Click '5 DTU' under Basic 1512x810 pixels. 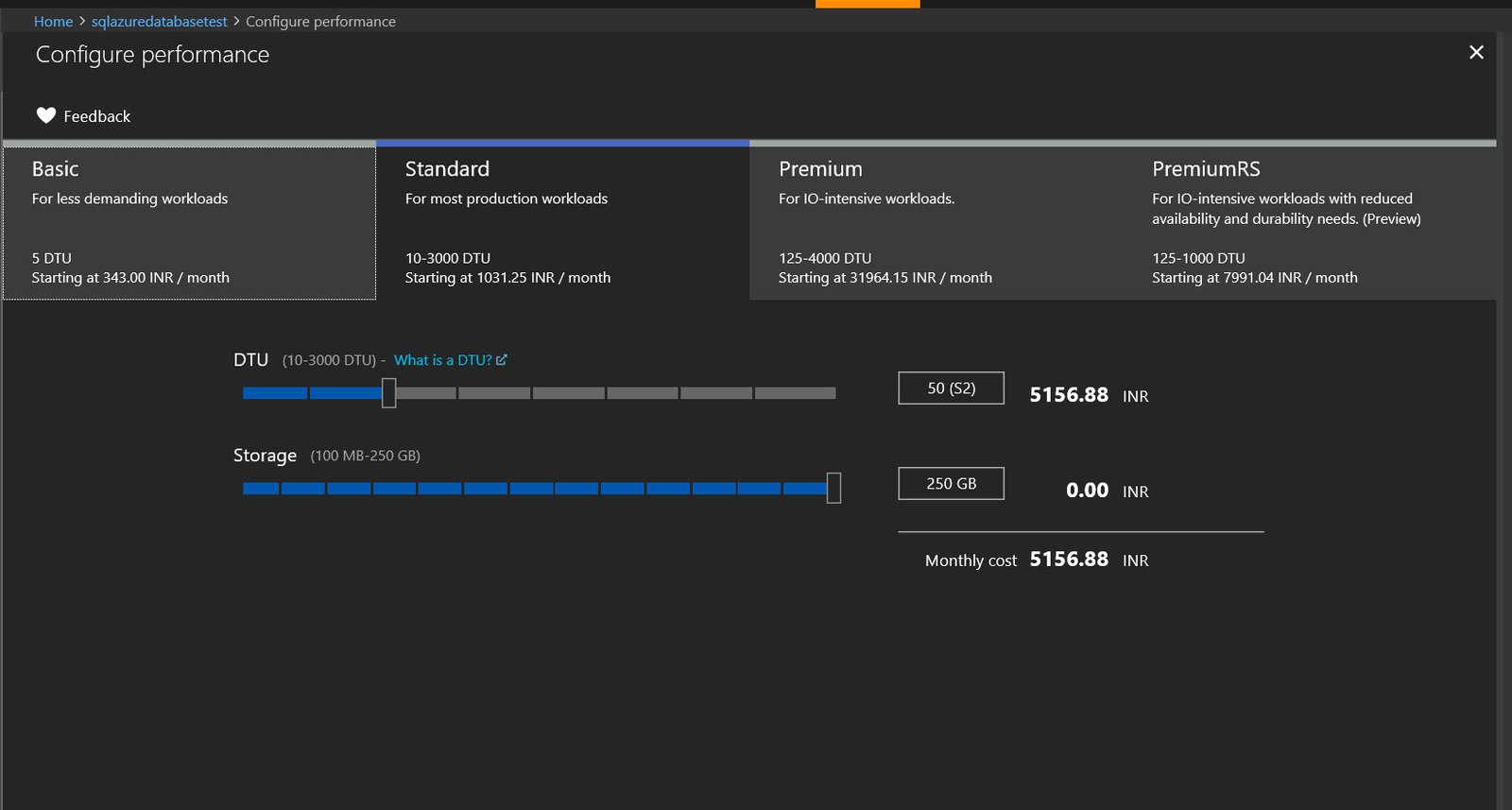[x=51, y=257]
